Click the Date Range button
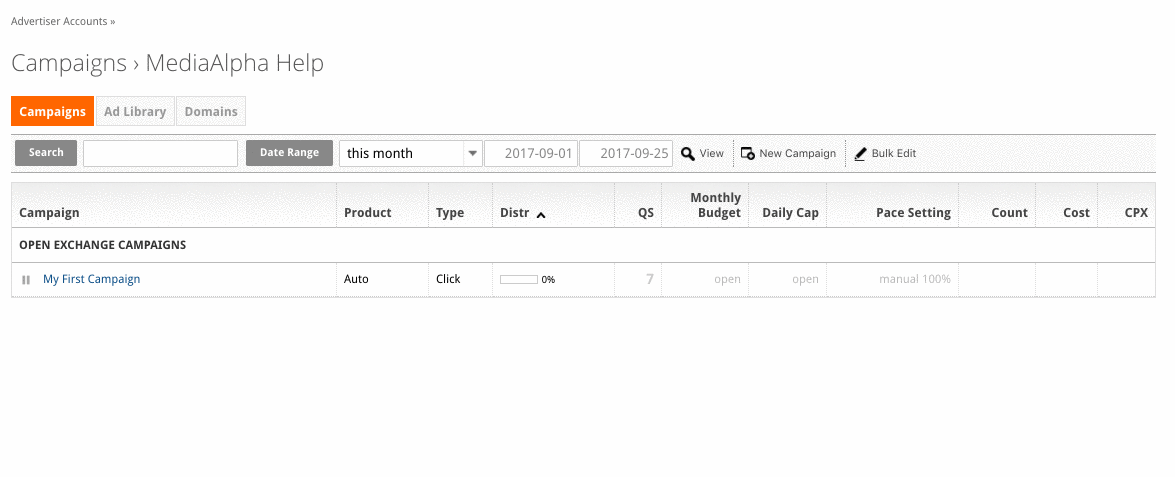This screenshot has width=1175, height=477. tap(289, 153)
